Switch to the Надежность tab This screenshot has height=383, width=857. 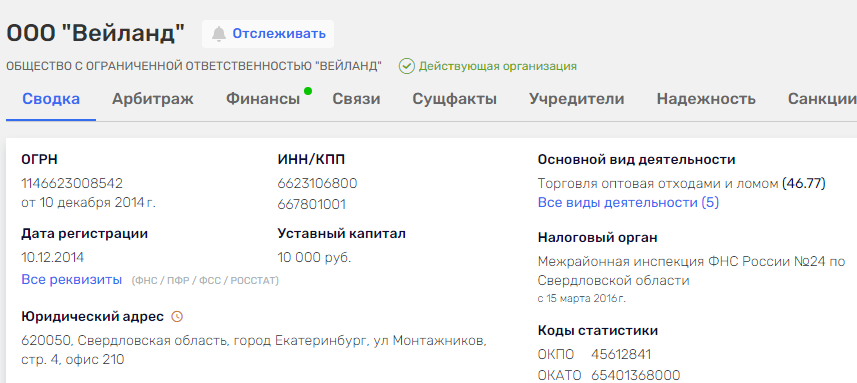[x=706, y=99]
